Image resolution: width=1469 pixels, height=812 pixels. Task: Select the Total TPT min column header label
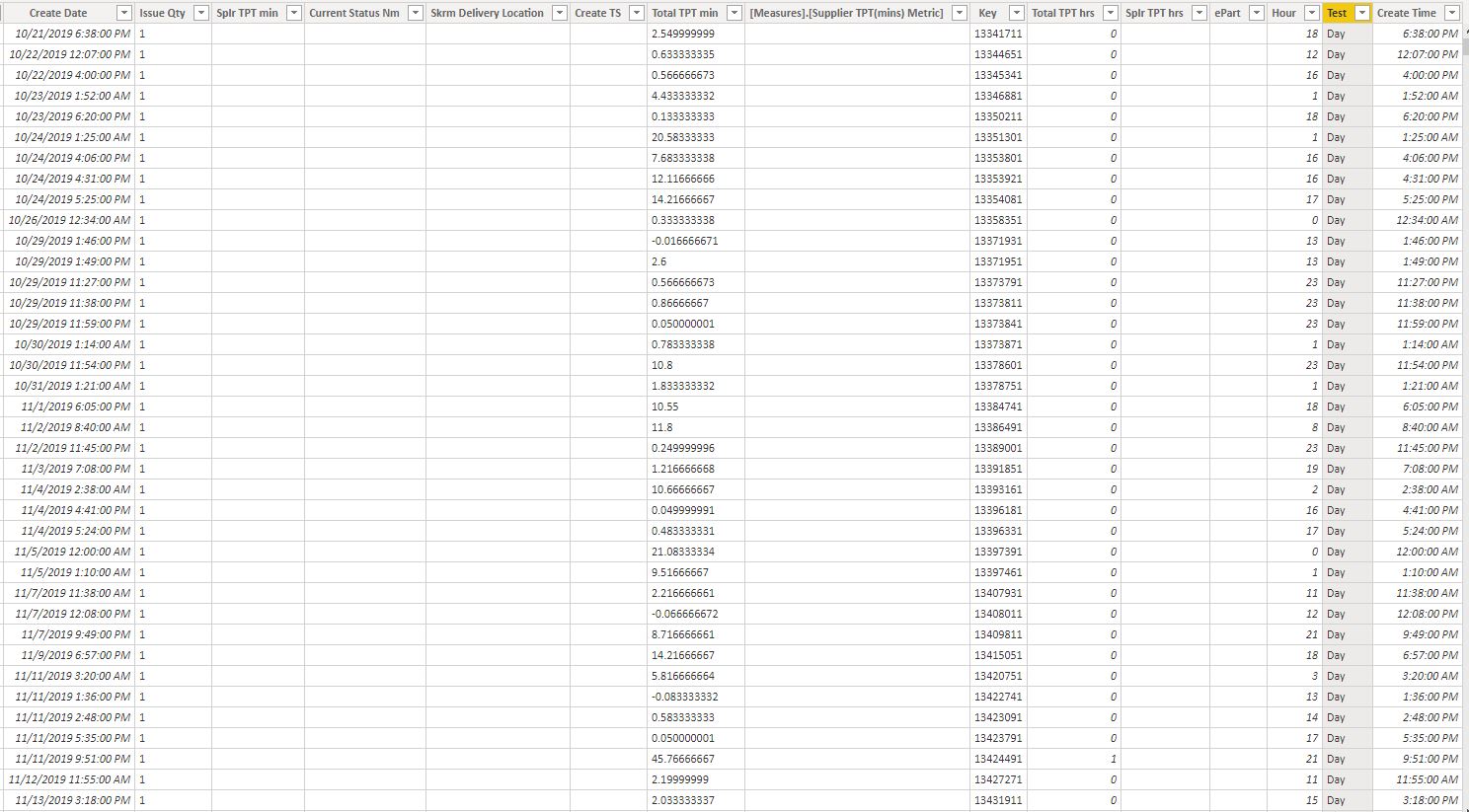(685, 13)
